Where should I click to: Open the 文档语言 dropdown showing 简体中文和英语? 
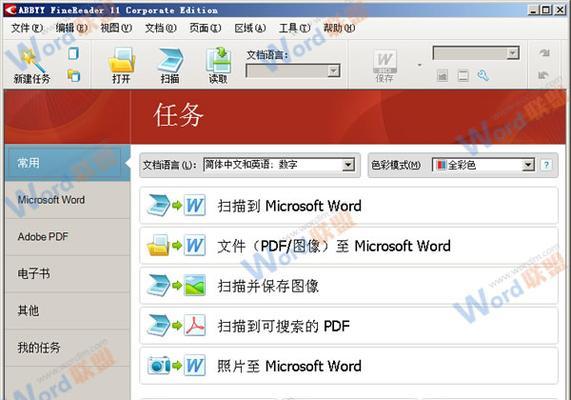[279, 165]
